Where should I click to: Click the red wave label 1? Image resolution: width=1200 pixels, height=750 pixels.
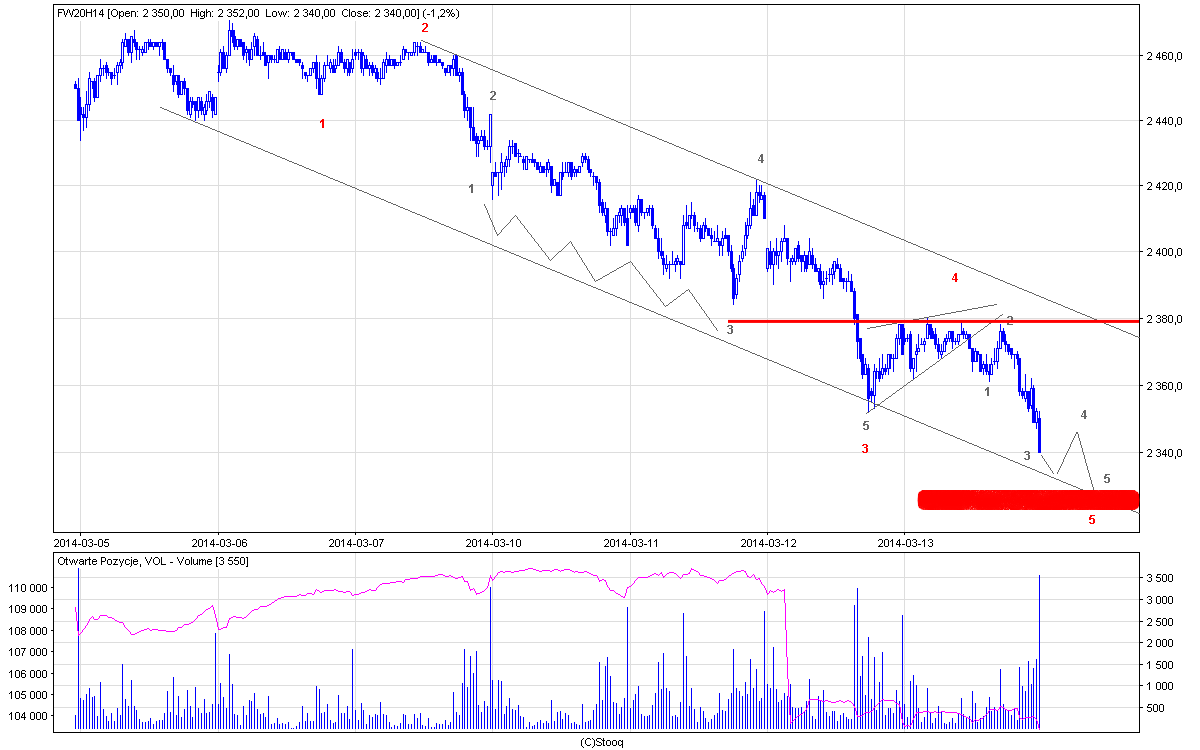322,124
